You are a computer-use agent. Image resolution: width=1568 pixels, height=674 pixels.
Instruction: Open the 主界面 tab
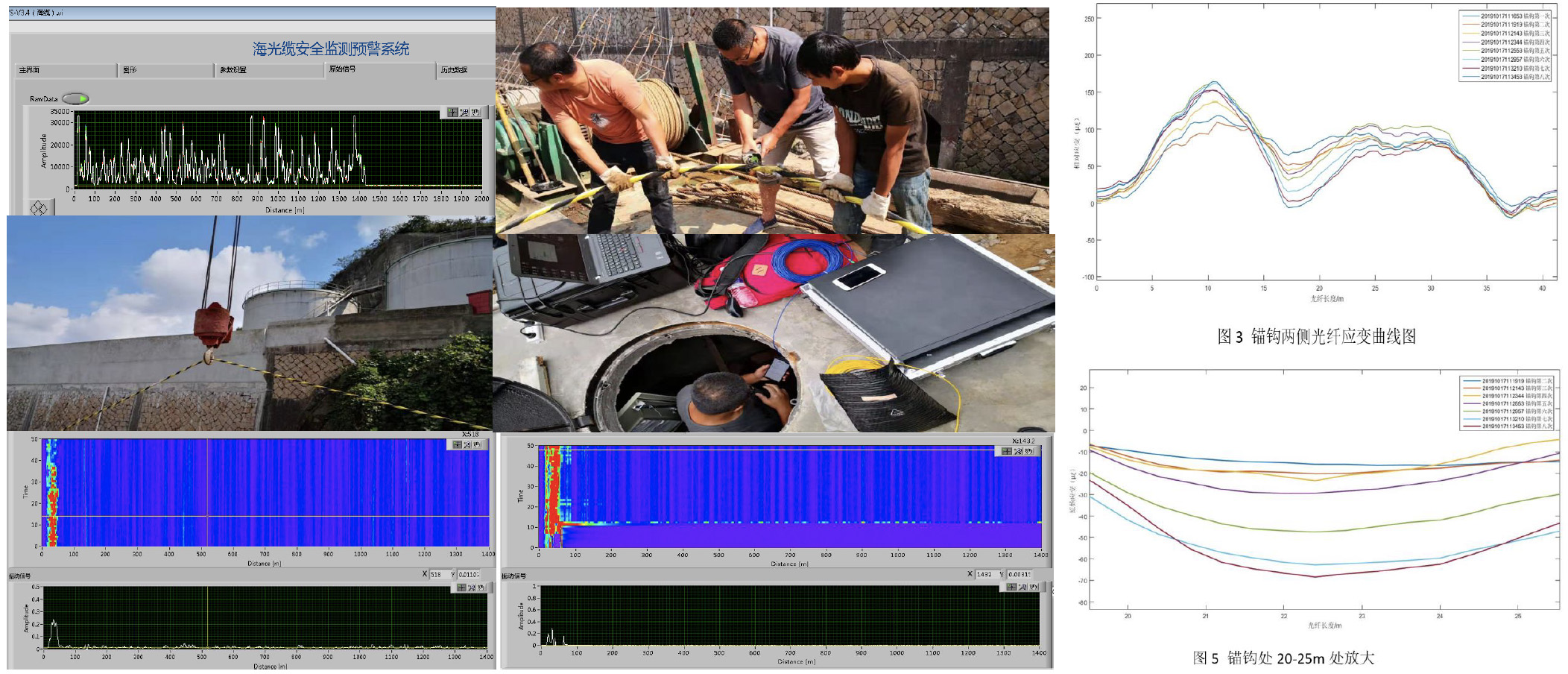click(66, 70)
